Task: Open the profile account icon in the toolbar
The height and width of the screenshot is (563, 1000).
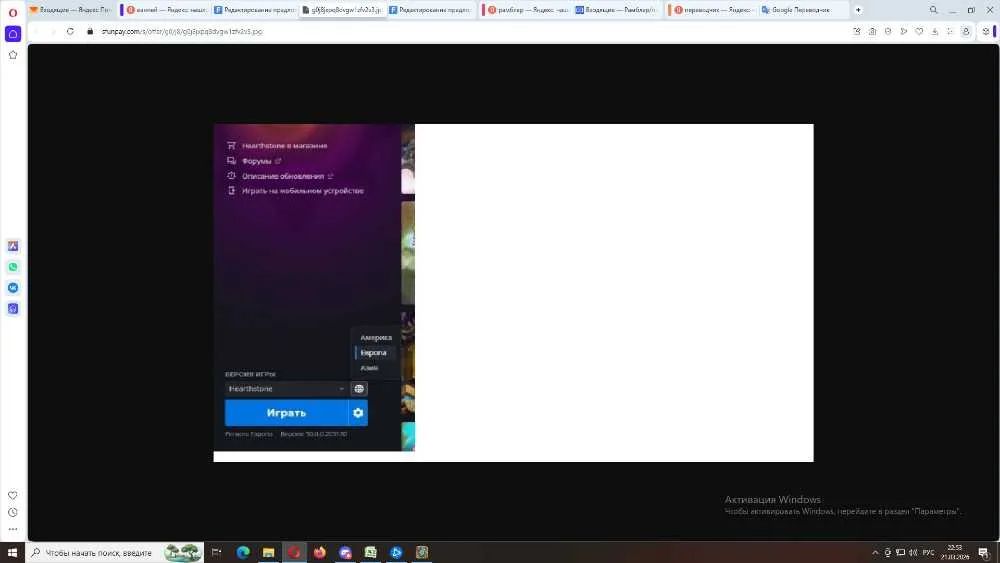Action: [966, 31]
